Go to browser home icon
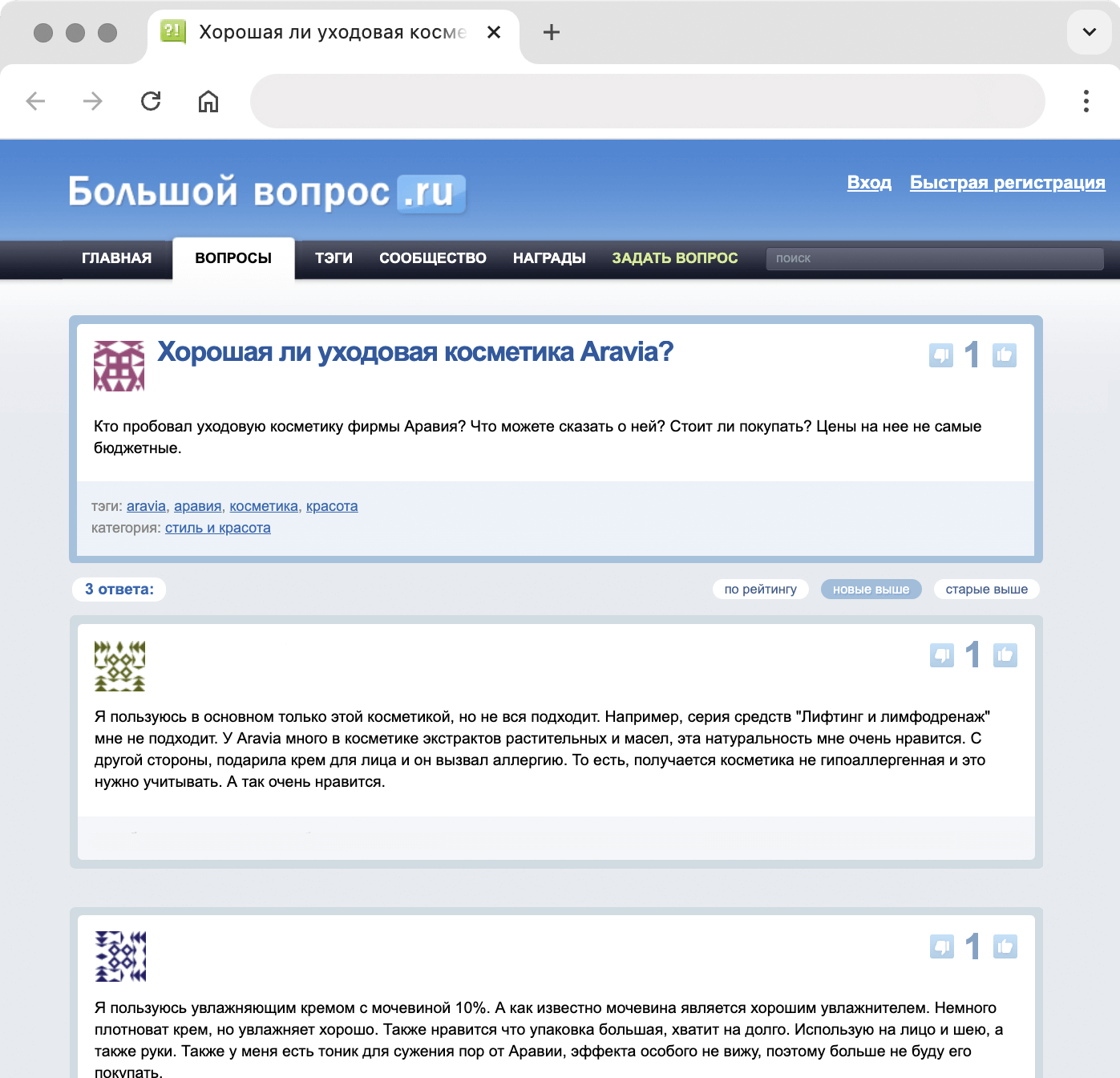Screen dimensions: 1120x1078 [x=208, y=101]
